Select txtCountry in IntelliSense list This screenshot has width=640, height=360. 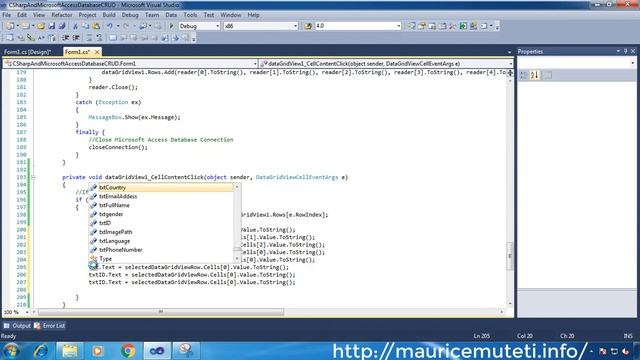(x=161, y=188)
